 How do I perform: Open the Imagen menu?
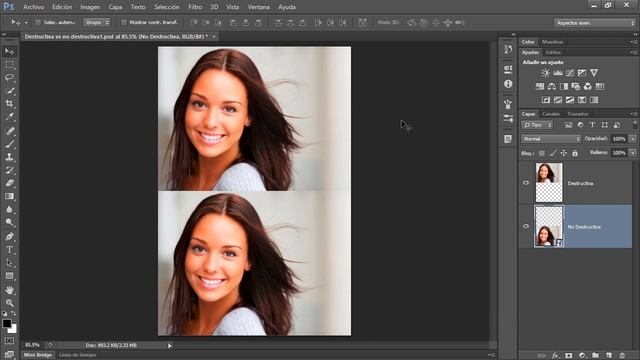90,7
